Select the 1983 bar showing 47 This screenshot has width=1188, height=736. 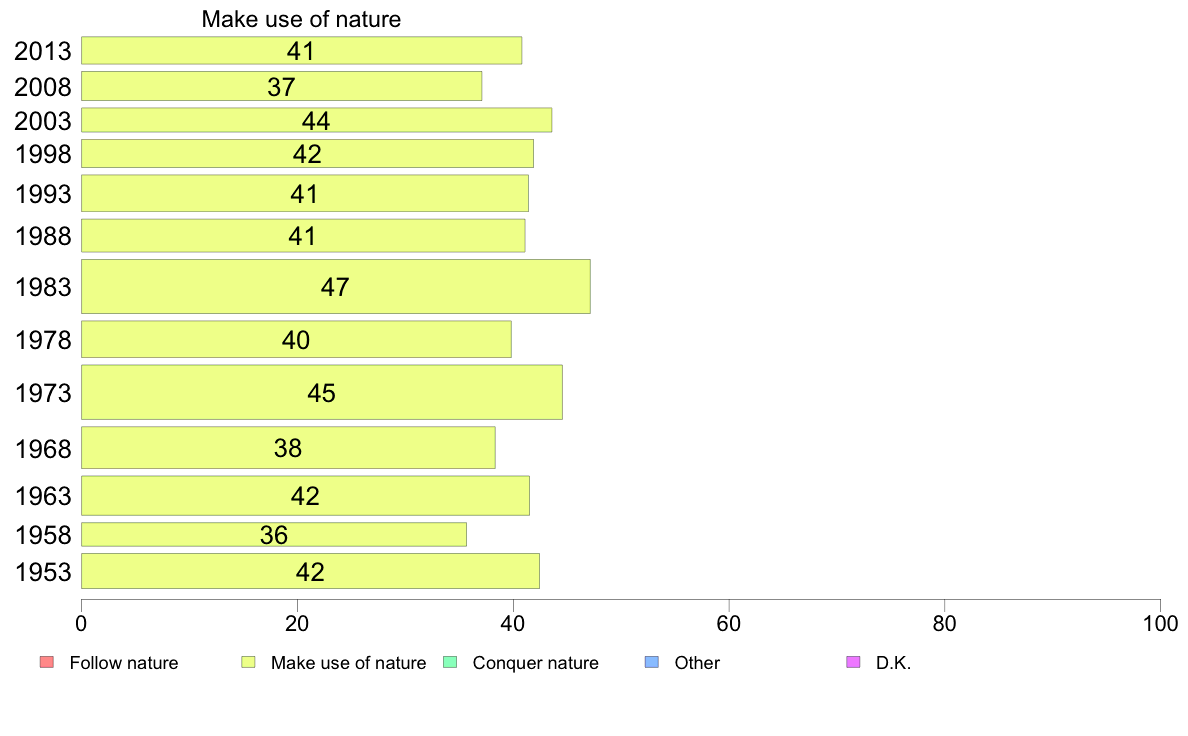point(336,287)
